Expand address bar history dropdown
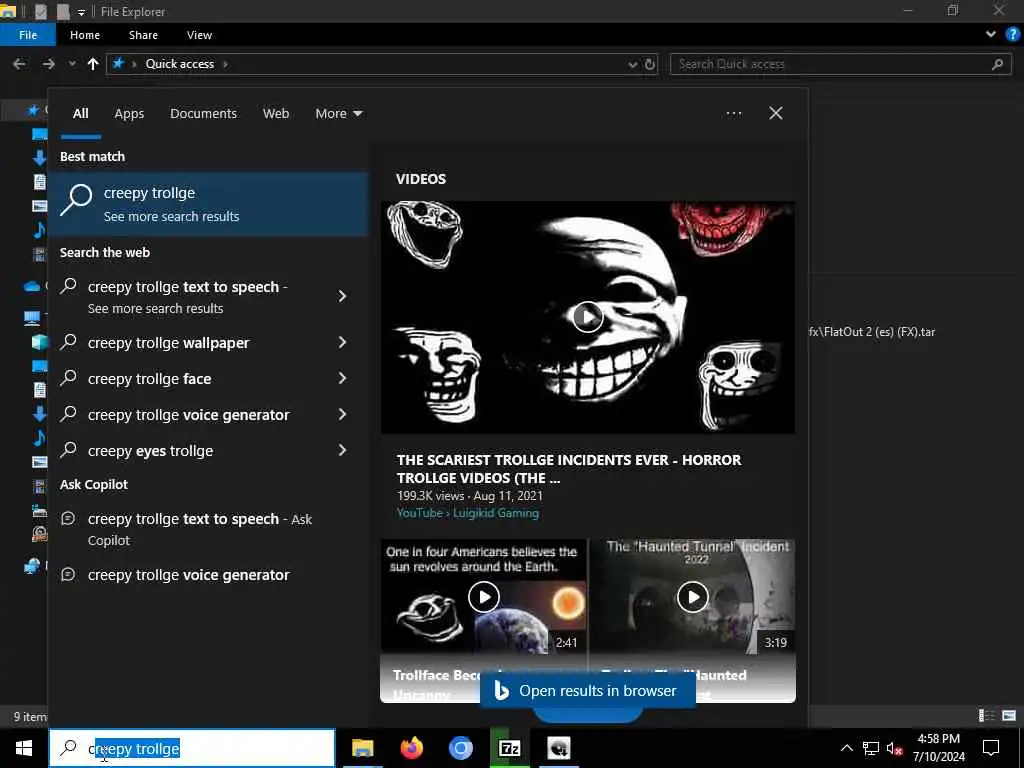This screenshot has width=1024, height=768. (632, 64)
